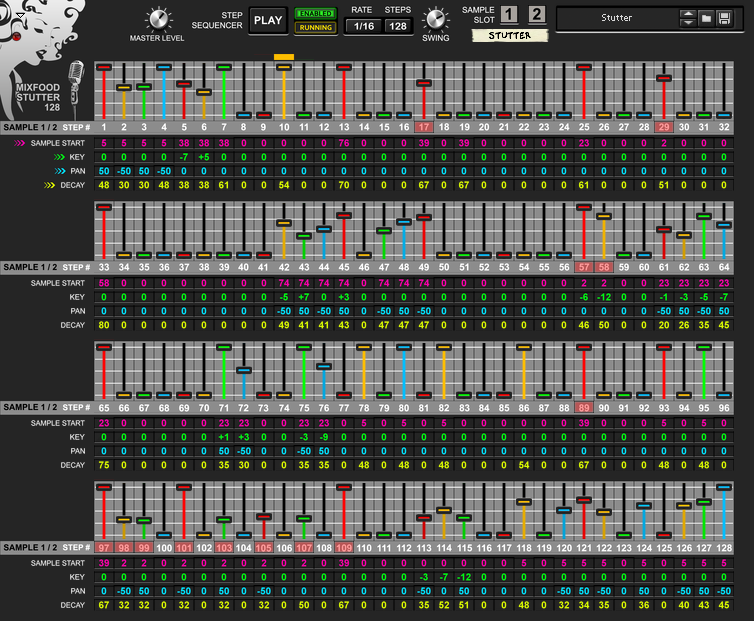Click the SAMPLE 1/2 label of first row
This screenshot has height=621, width=754.
pyautogui.click(x=30, y=127)
